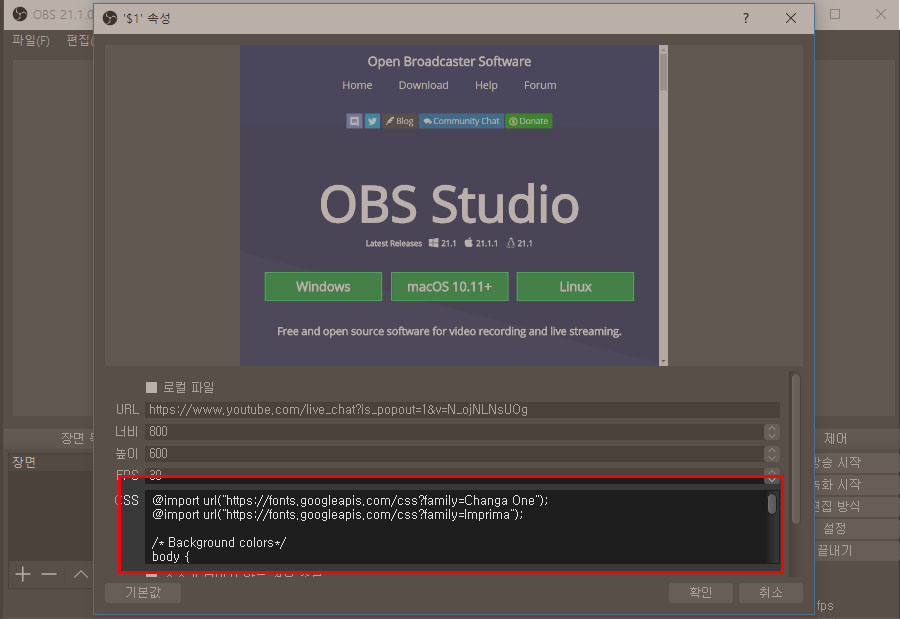Click the Windows 21.1 release label

point(443,243)
